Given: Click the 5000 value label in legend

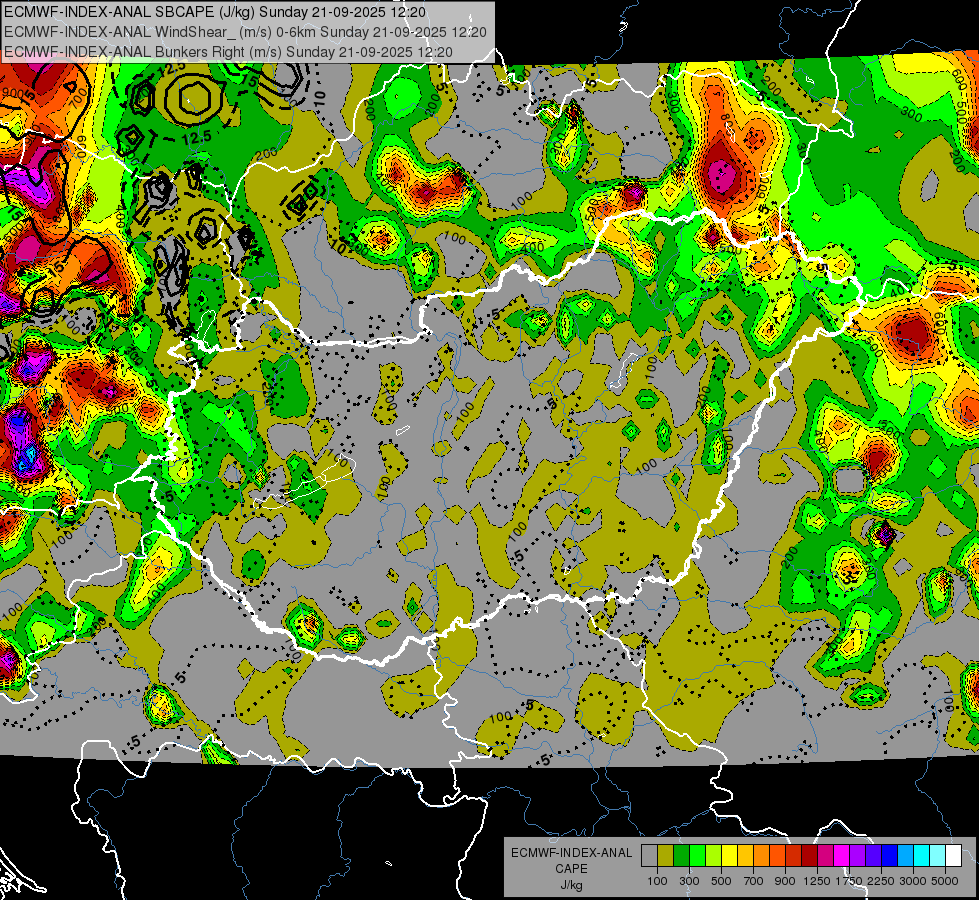Looking at the screenshot, I should [x=946, y=881].
